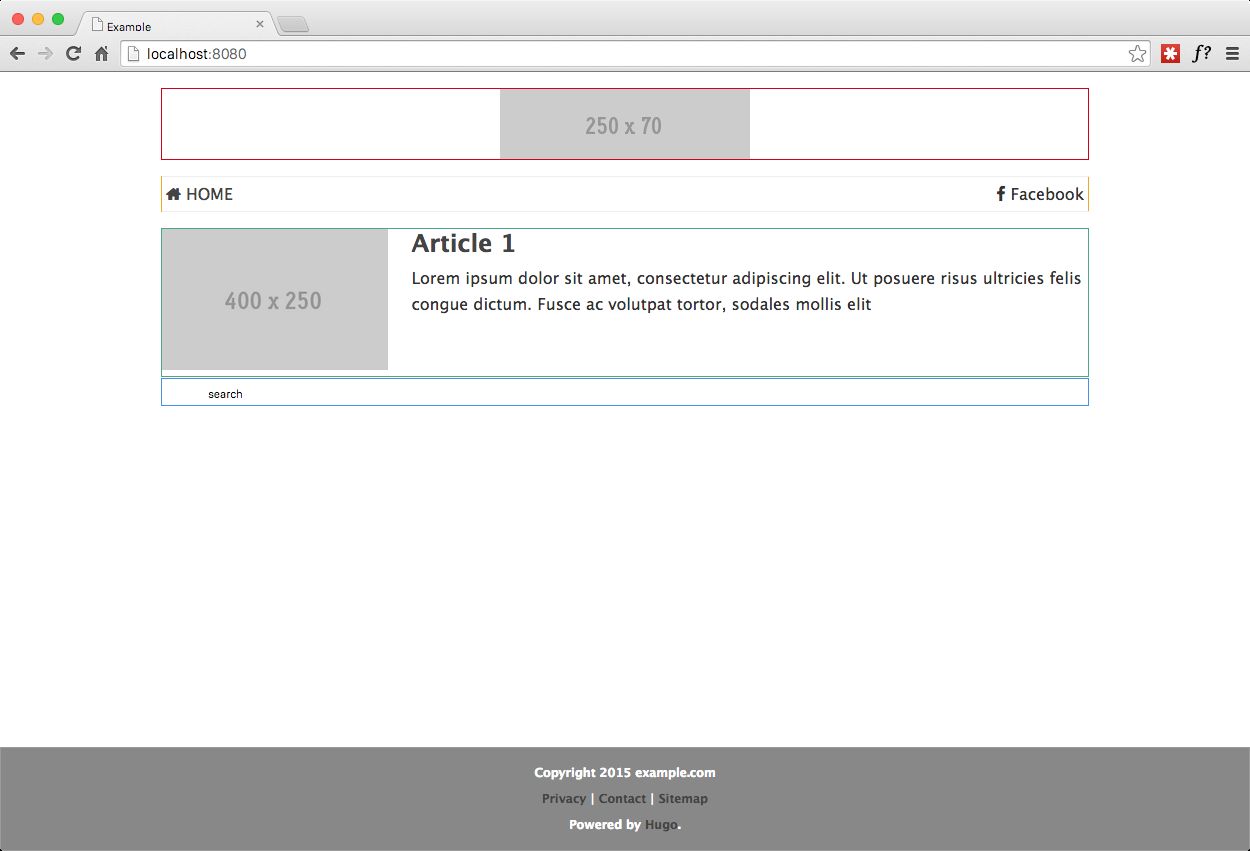Image resolution: width=1250 pixels, height=851 pixels.
Task: Open the browser home page icon
Action: tap(102, 54)
